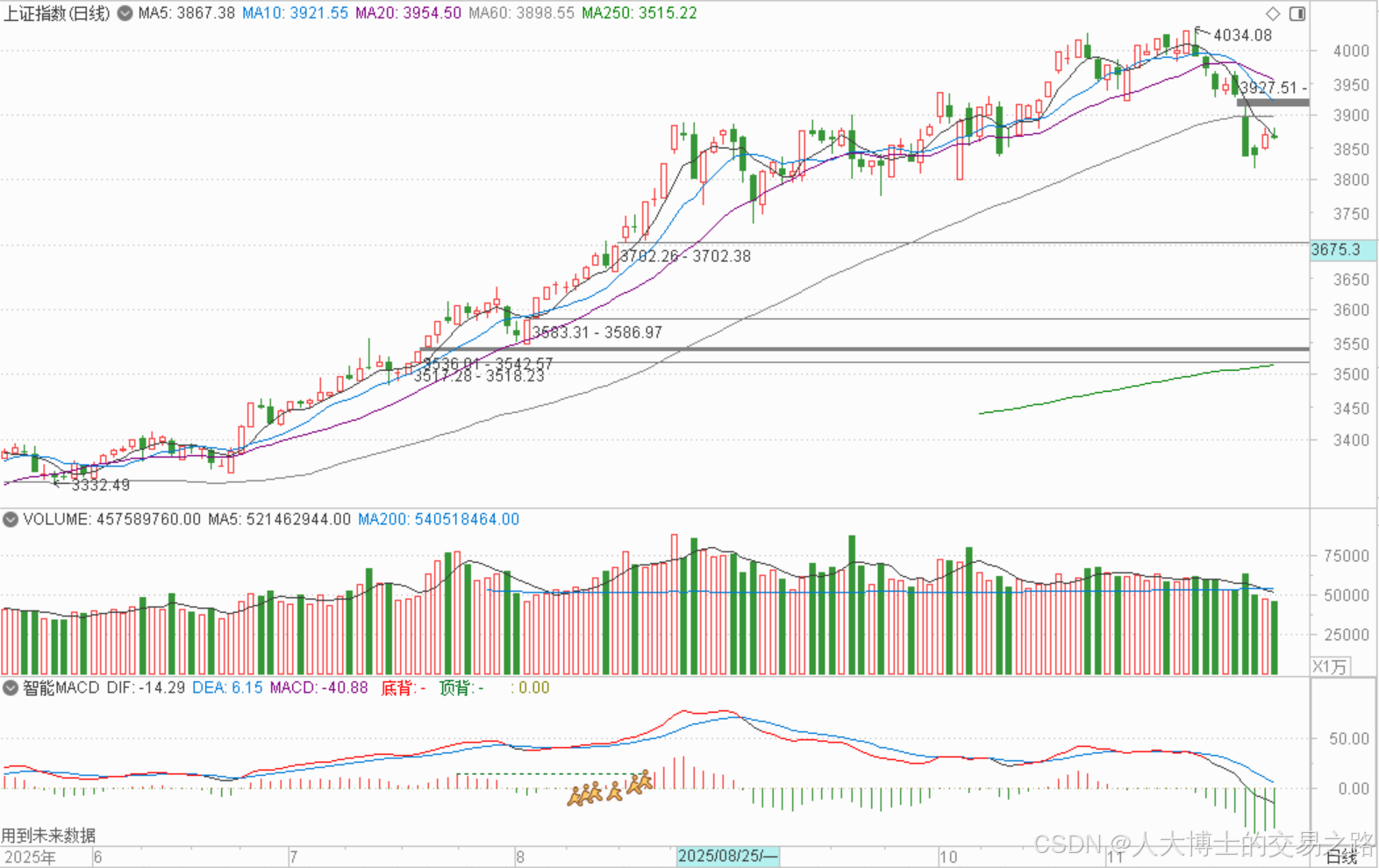1379x868 pixels.
Task: Click the 3400 price axis label
Action: coord(1351,440)
